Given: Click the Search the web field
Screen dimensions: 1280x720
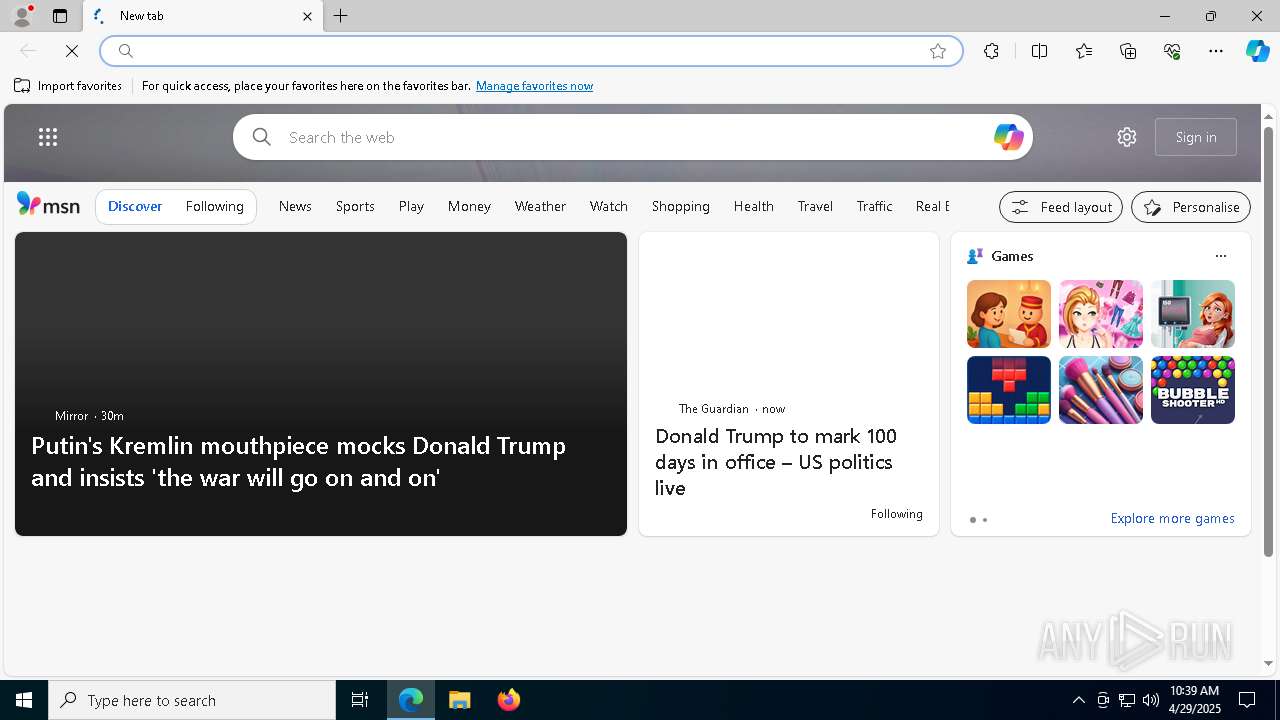Looking at the screenshot, I should 633,137.
